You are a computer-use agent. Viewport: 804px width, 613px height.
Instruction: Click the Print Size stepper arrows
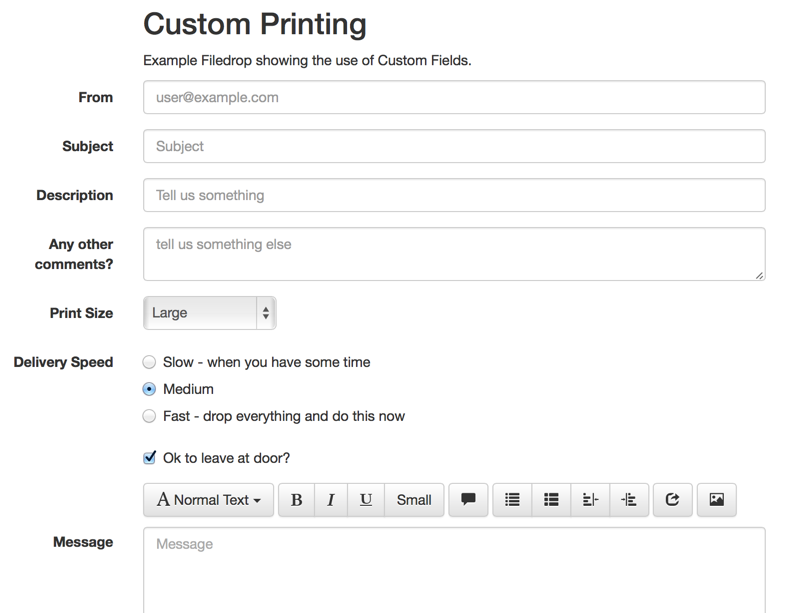(x=265, y=312)
